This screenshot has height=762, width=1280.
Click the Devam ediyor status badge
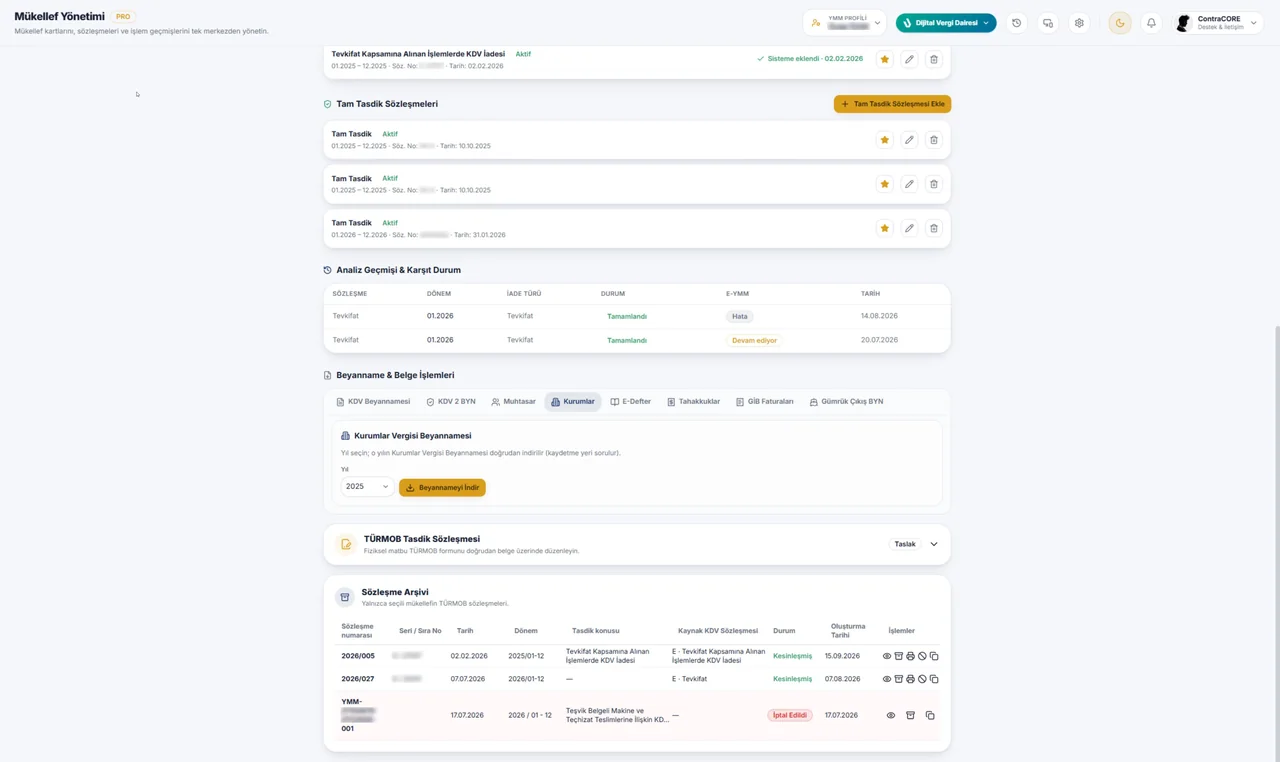point(754,340)
